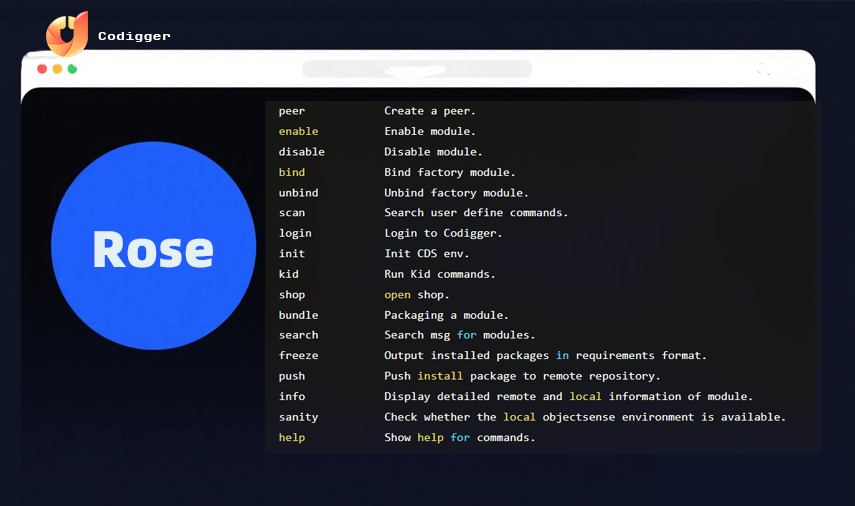Select the peer command
This screenshot has width=855, height=506.
[292, 111]
